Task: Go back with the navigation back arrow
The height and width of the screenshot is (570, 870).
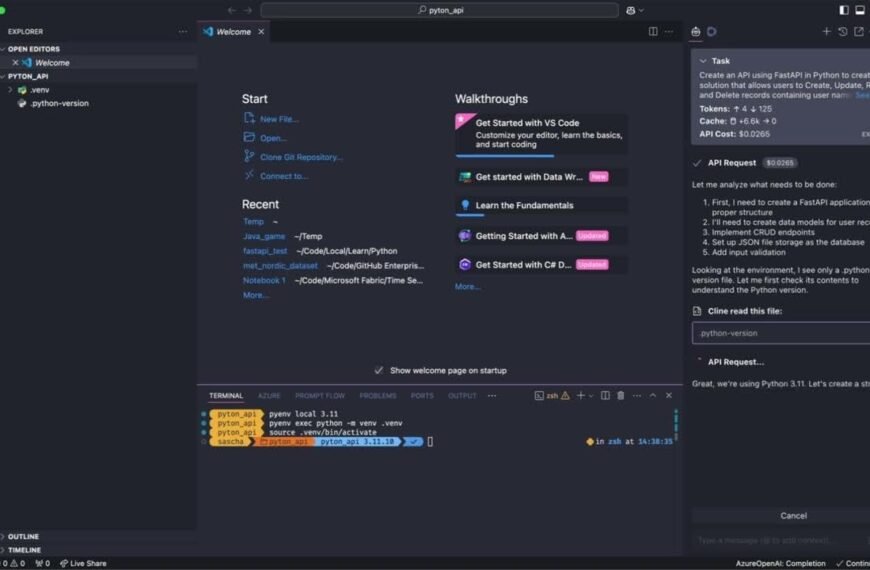Action: (232, 10)
